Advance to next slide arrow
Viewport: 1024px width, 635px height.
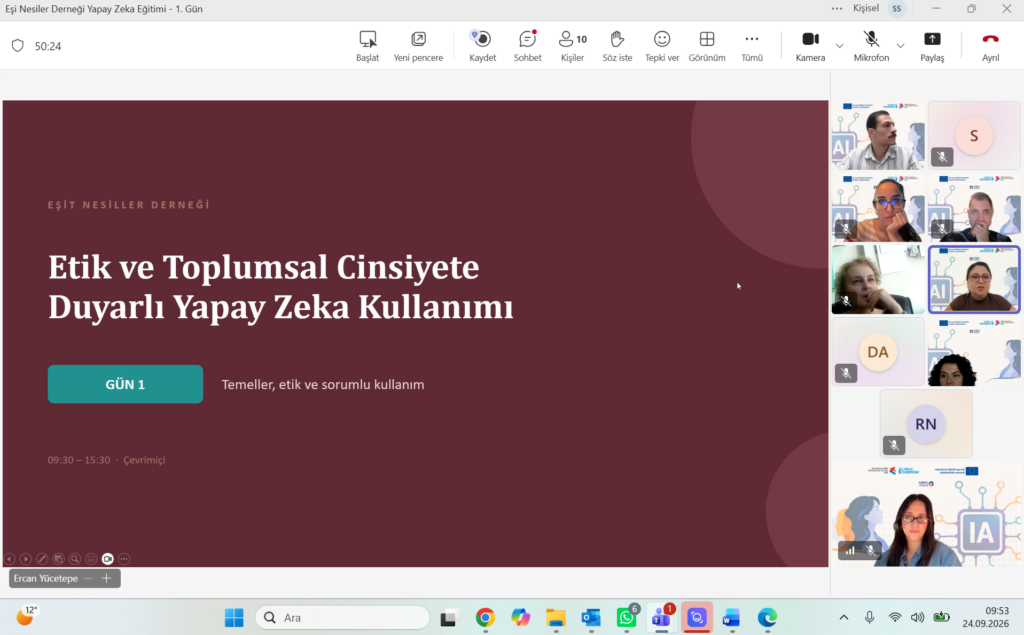(25, 559)
